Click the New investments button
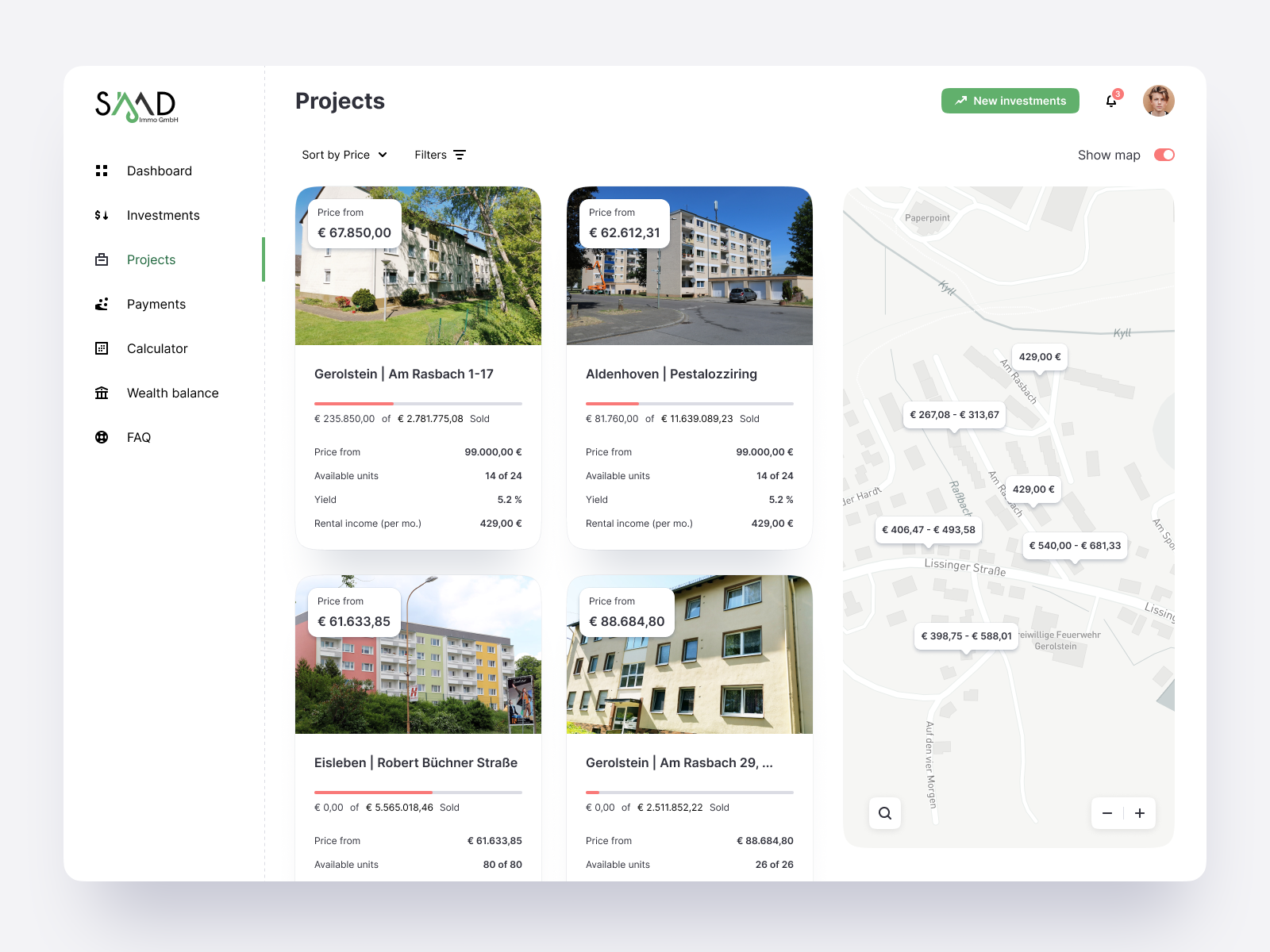1270x952 pixels. (x=1010, y=101)
